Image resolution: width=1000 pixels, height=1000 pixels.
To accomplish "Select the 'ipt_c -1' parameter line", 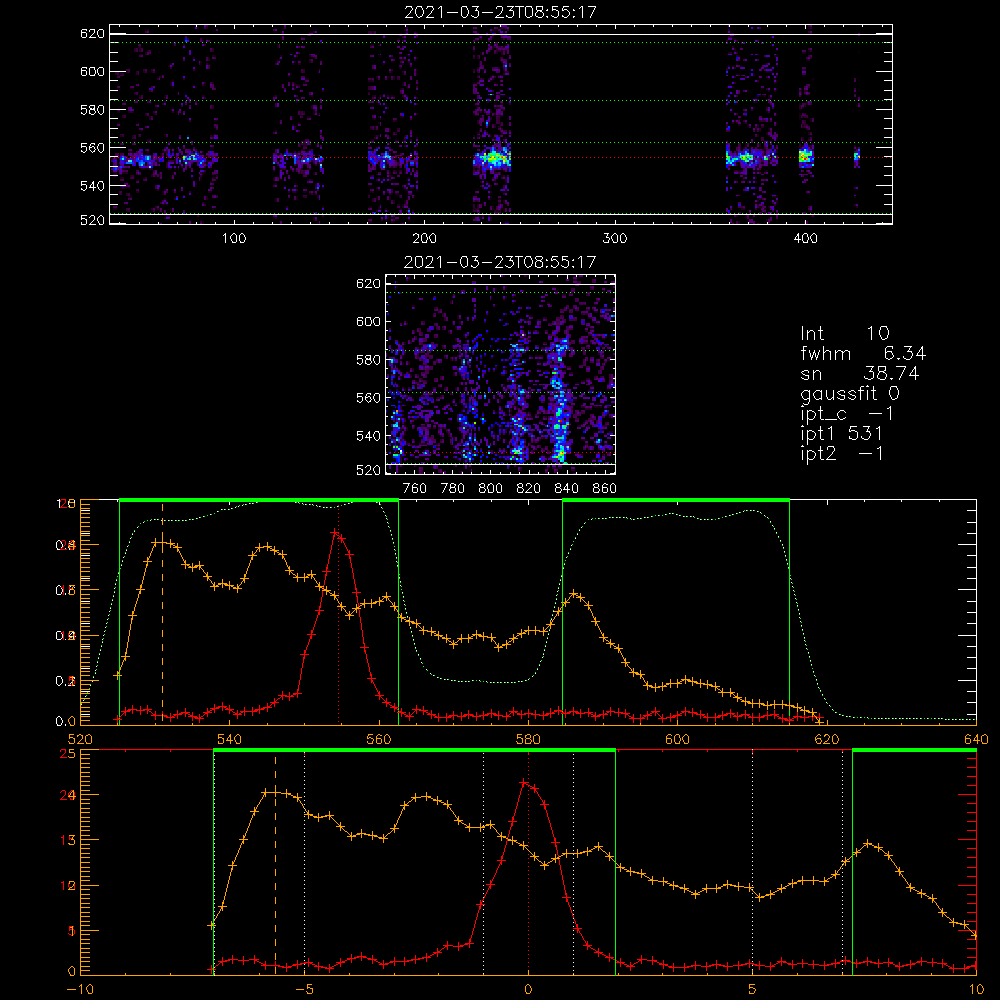I will click(847, 414).
